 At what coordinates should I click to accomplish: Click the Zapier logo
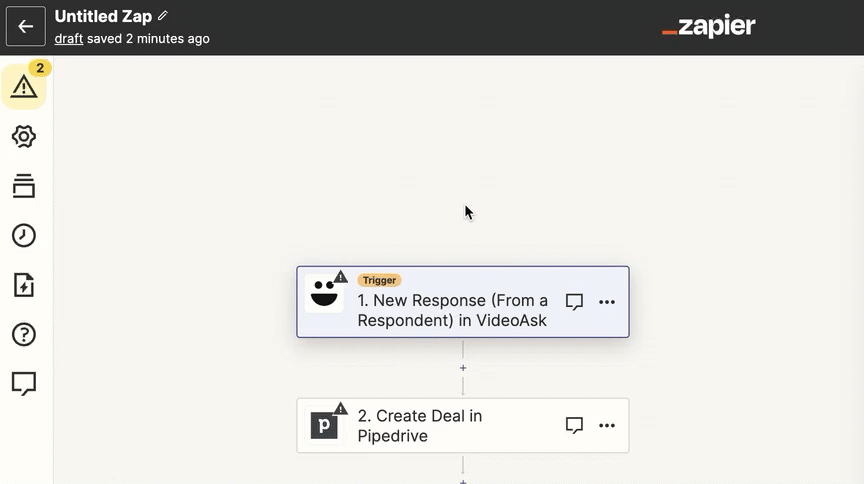(x=709, y=26)
